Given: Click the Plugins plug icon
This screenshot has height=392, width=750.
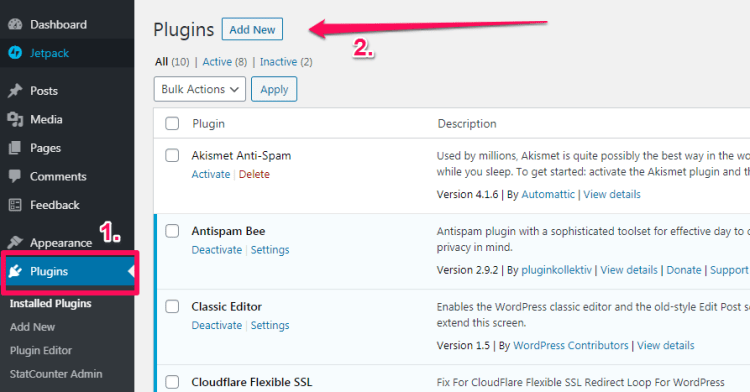Looking at the screenshot, I should [15, 271].
